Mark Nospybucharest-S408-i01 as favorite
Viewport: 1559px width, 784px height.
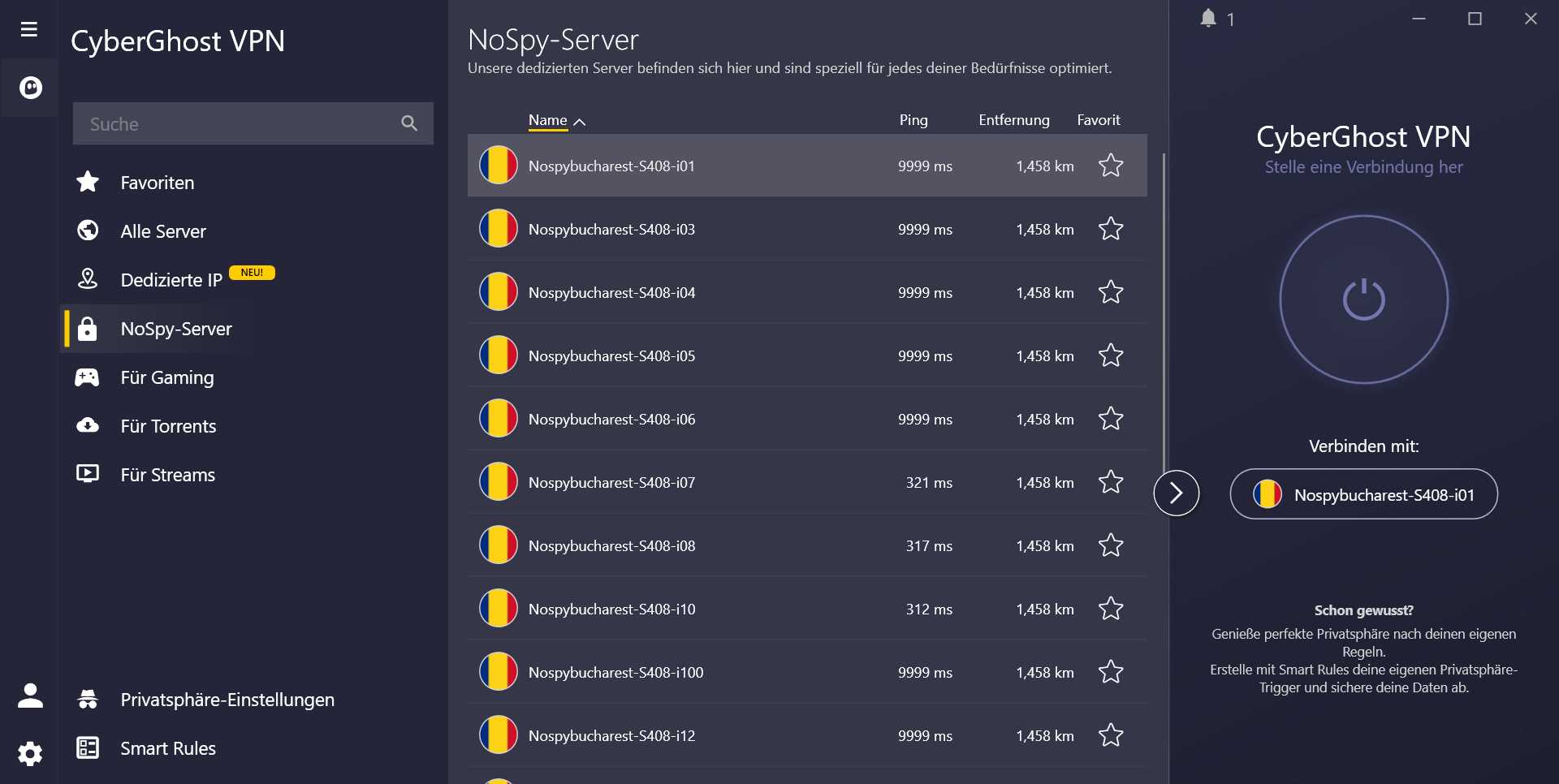[x=1111, y=166]
